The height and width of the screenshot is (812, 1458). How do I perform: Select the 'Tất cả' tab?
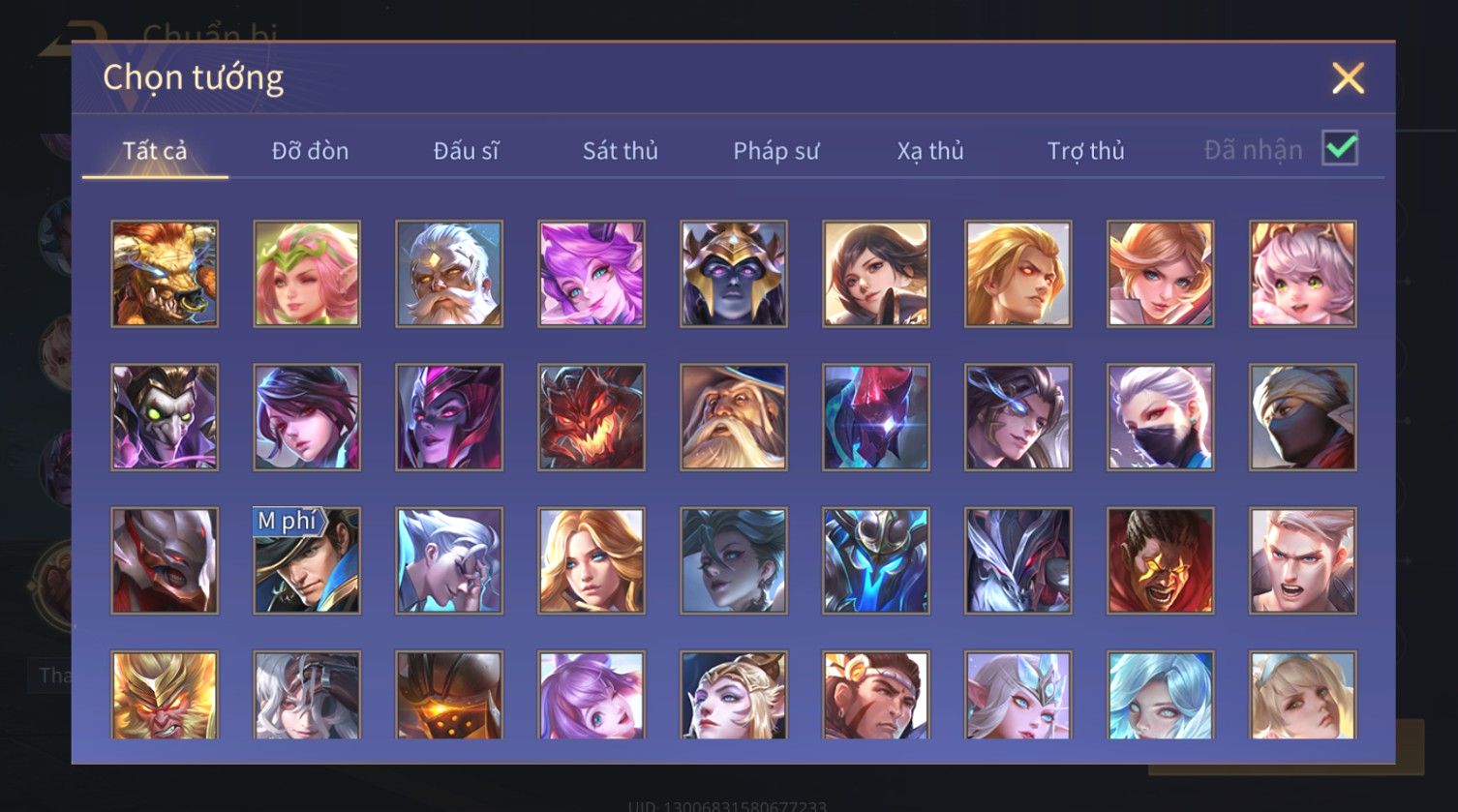point(155,151)
